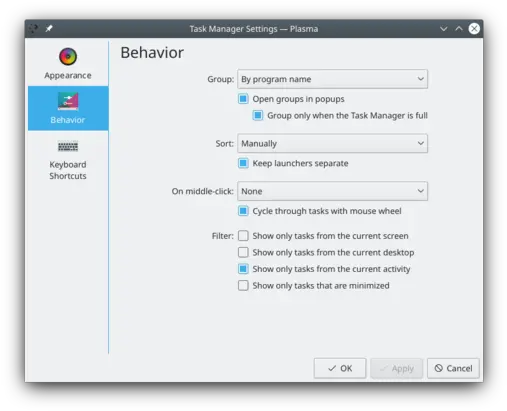507x411 pixels.
Task: Toggle Group only when Task Manager is full
Action: 258,116
